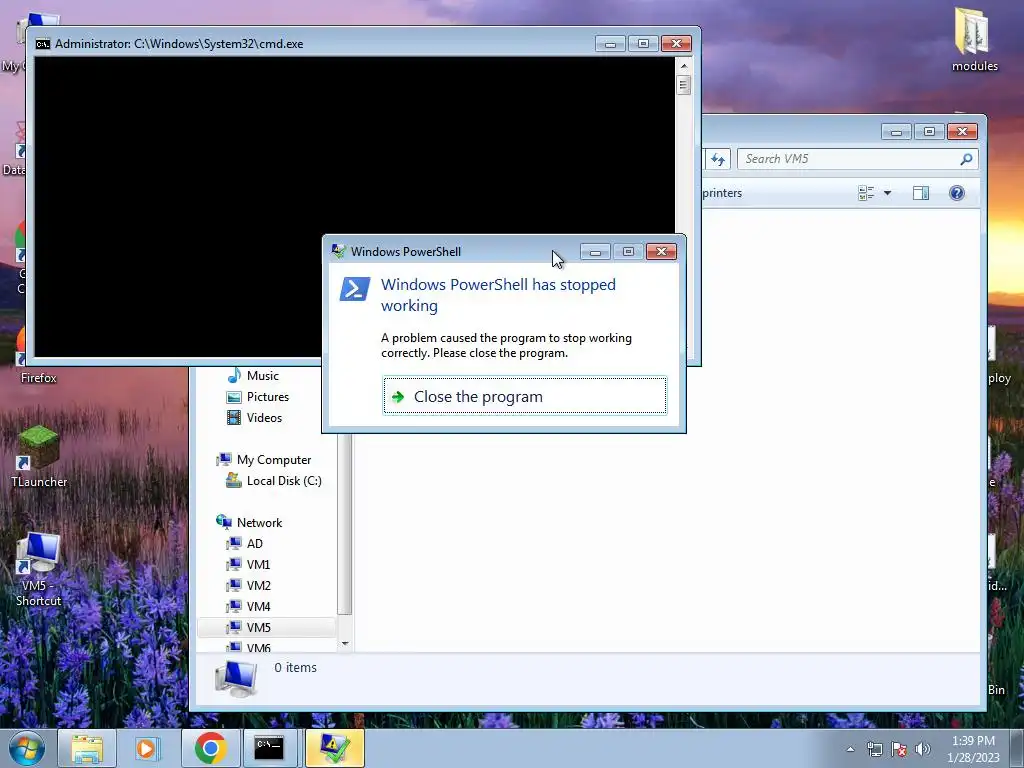Click the 0 items status text
1024x768 pixels.
(295, 667)
